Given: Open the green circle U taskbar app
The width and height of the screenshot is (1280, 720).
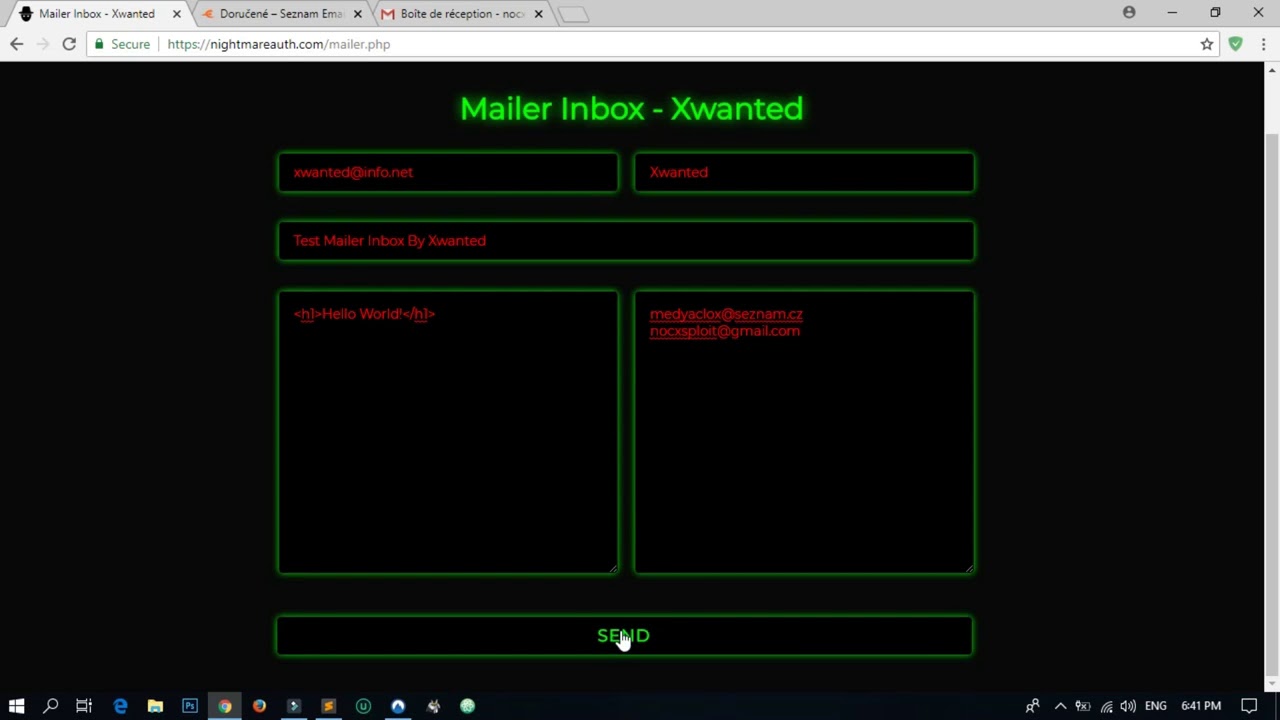Looking at the screenshot, I should point(363,706).
